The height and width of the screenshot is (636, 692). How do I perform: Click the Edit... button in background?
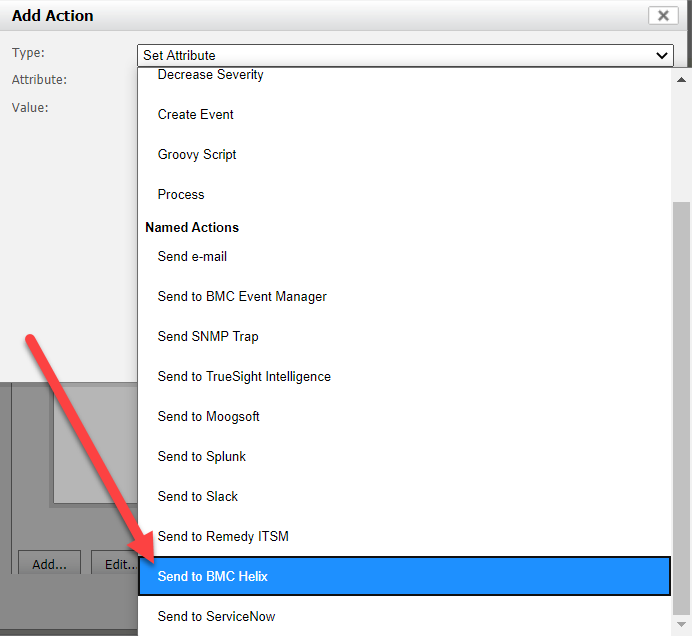(x=116, y=564)
